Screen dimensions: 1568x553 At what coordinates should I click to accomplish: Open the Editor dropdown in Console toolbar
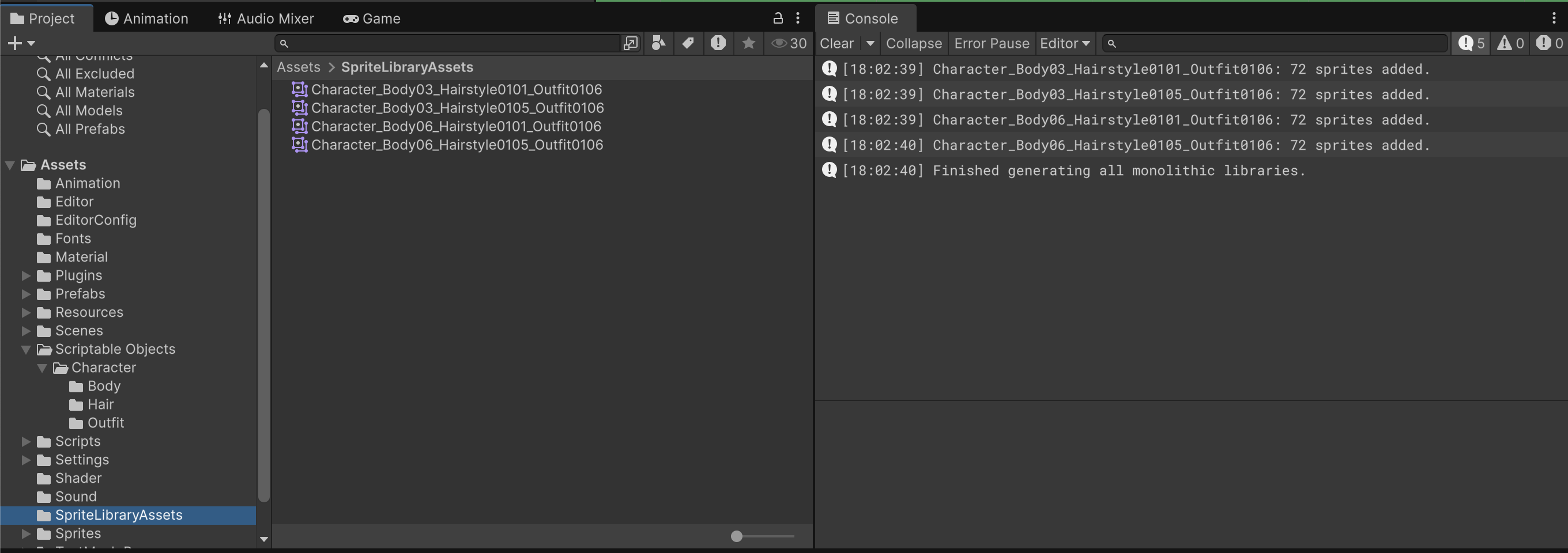point(1064,43)
